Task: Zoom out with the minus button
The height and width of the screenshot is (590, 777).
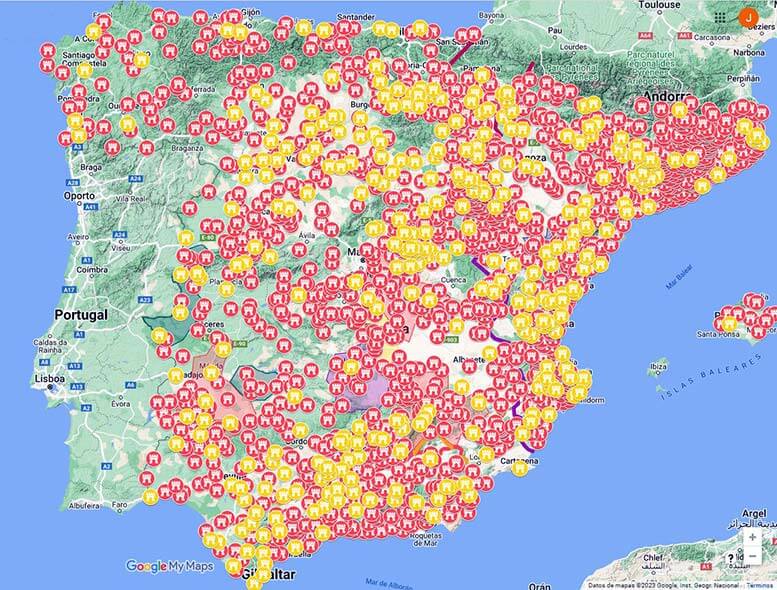Action: click(752, 557)
